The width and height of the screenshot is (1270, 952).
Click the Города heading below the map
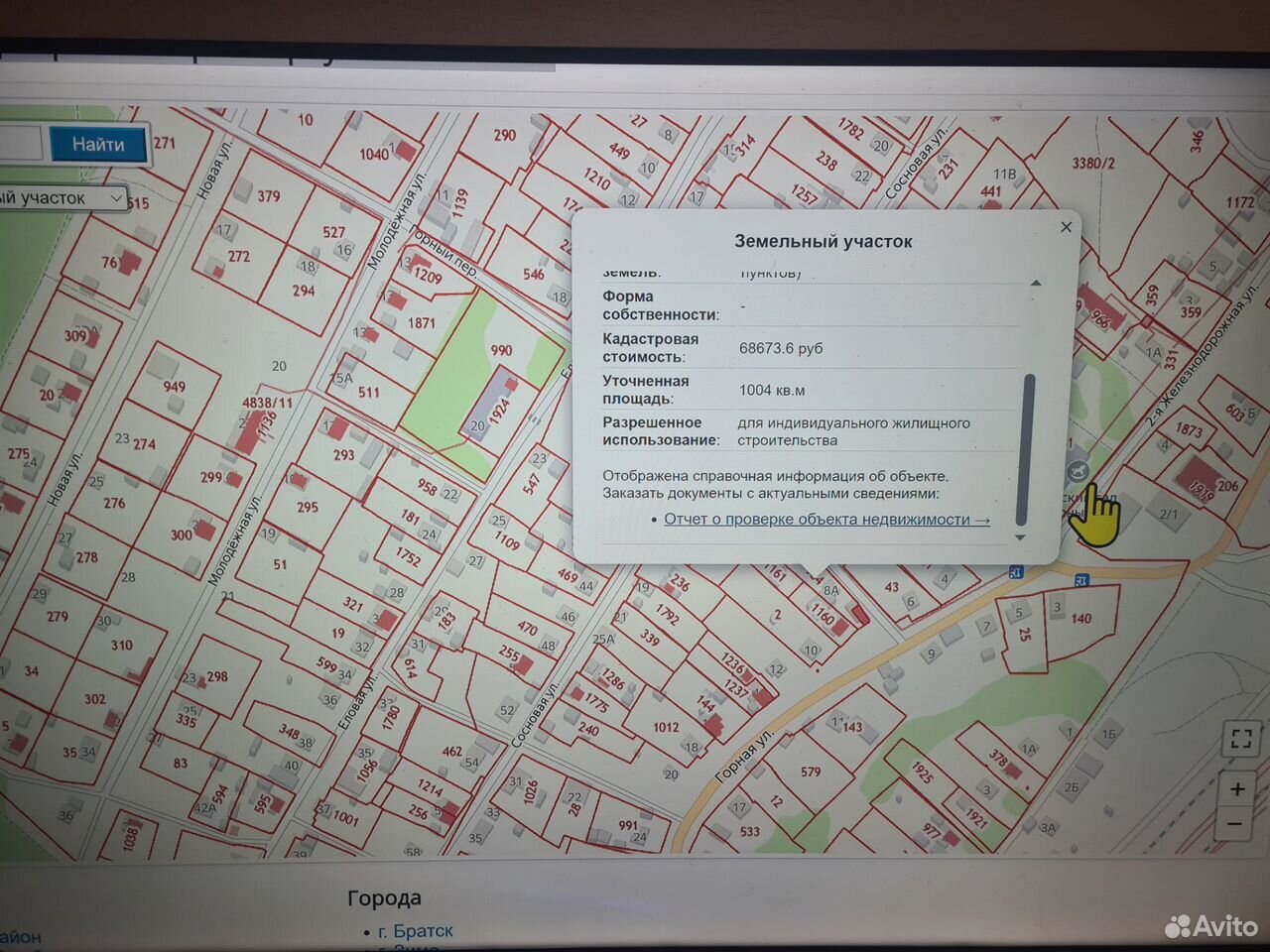(x=384, y=898)
